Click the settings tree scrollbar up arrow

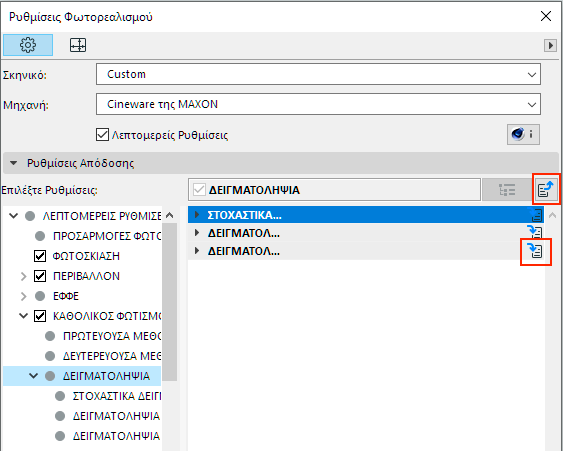coord(169,215)
